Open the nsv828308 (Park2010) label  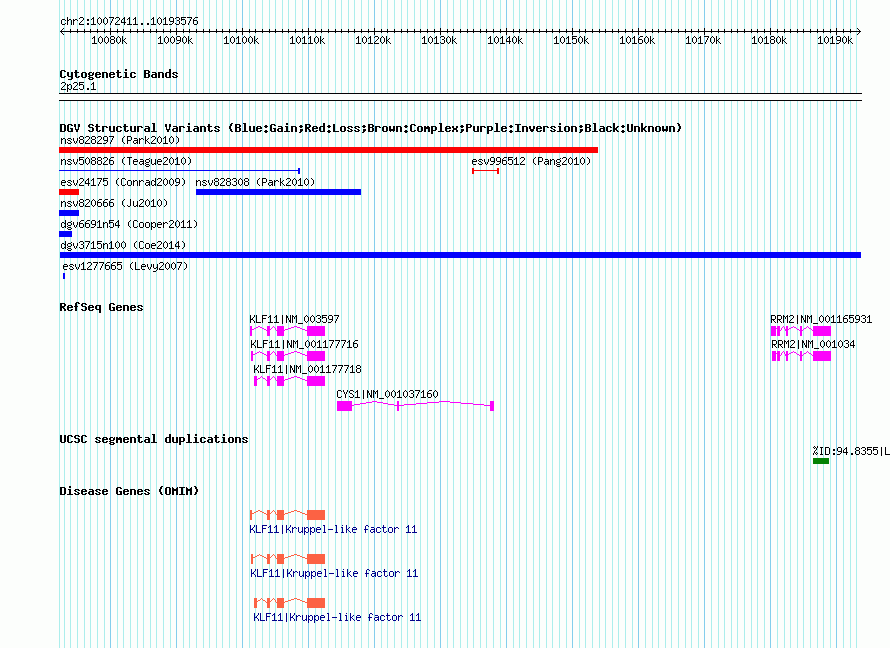click(x=255, y=182)
